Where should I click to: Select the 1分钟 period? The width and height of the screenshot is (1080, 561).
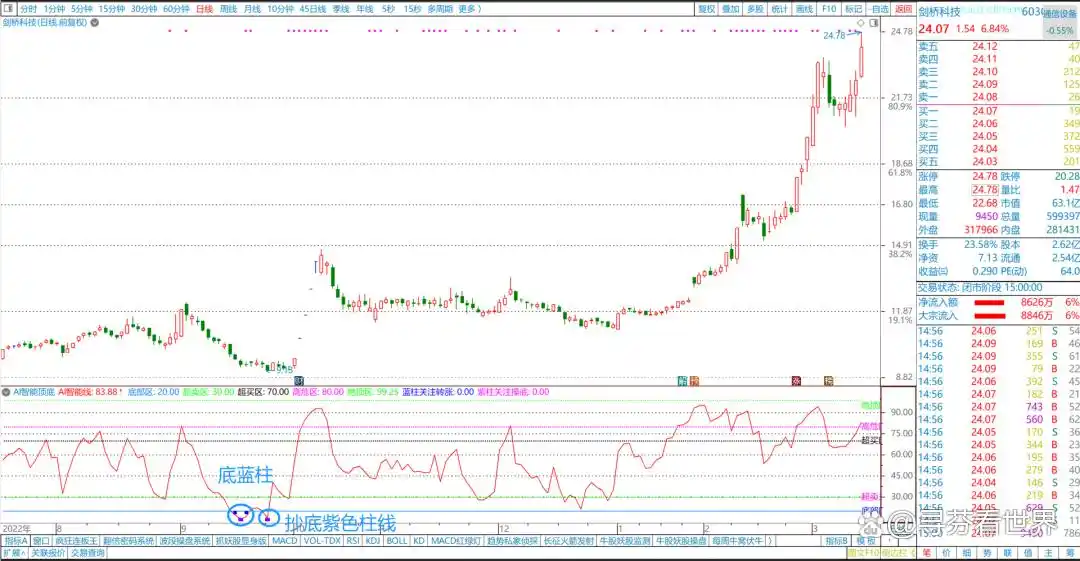[54, 9]
